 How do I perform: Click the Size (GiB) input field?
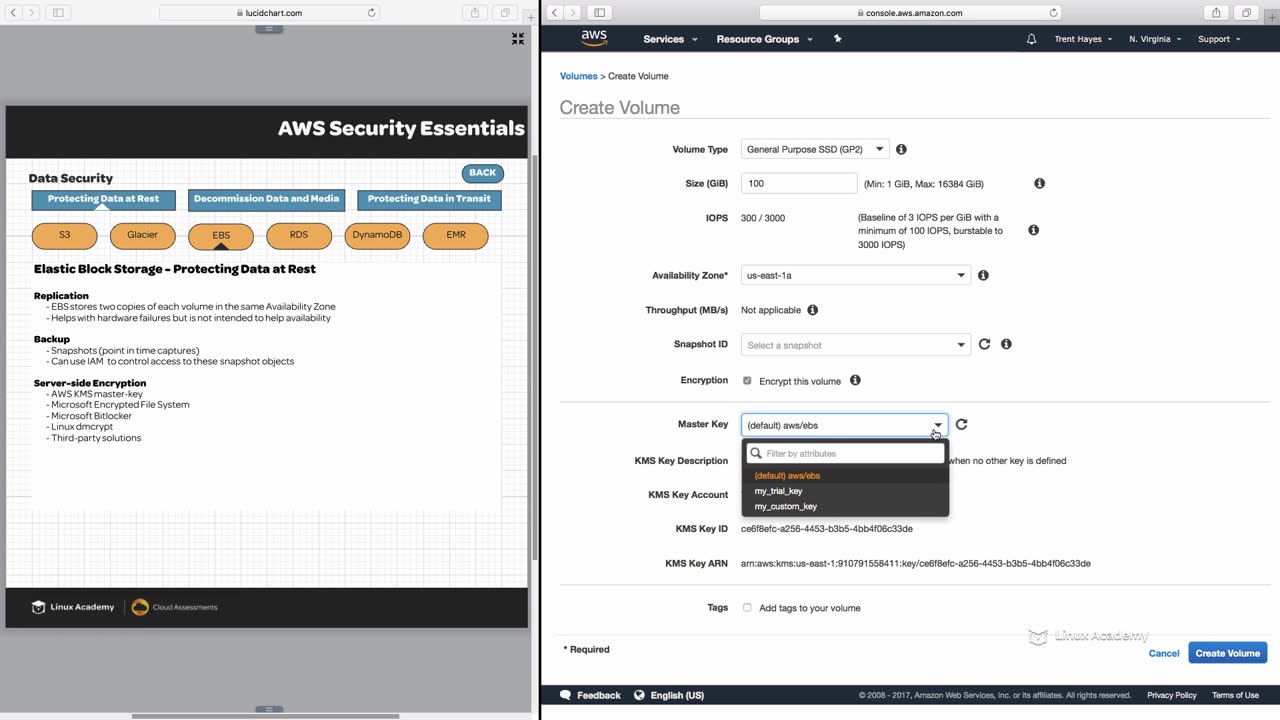[x=799, y=184]
